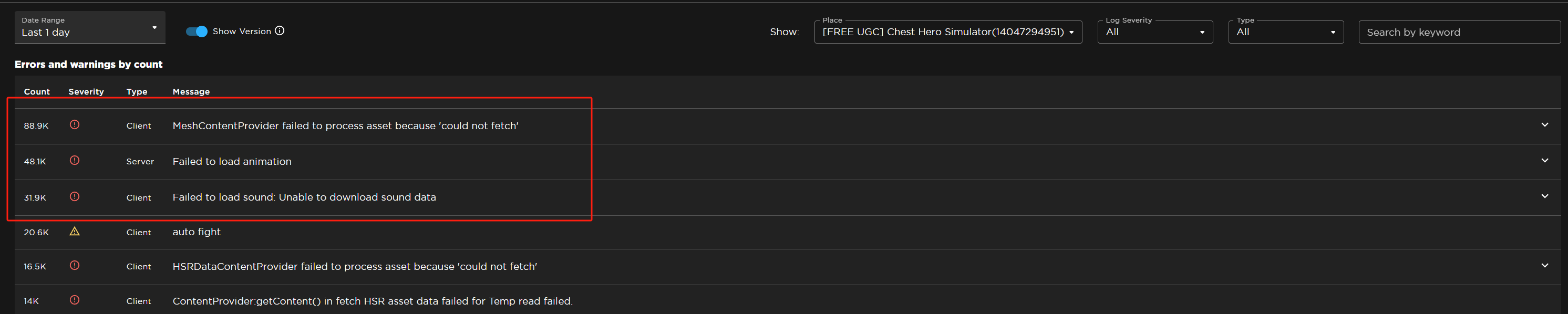Click the error icon on Failed to load animation row

75,161
